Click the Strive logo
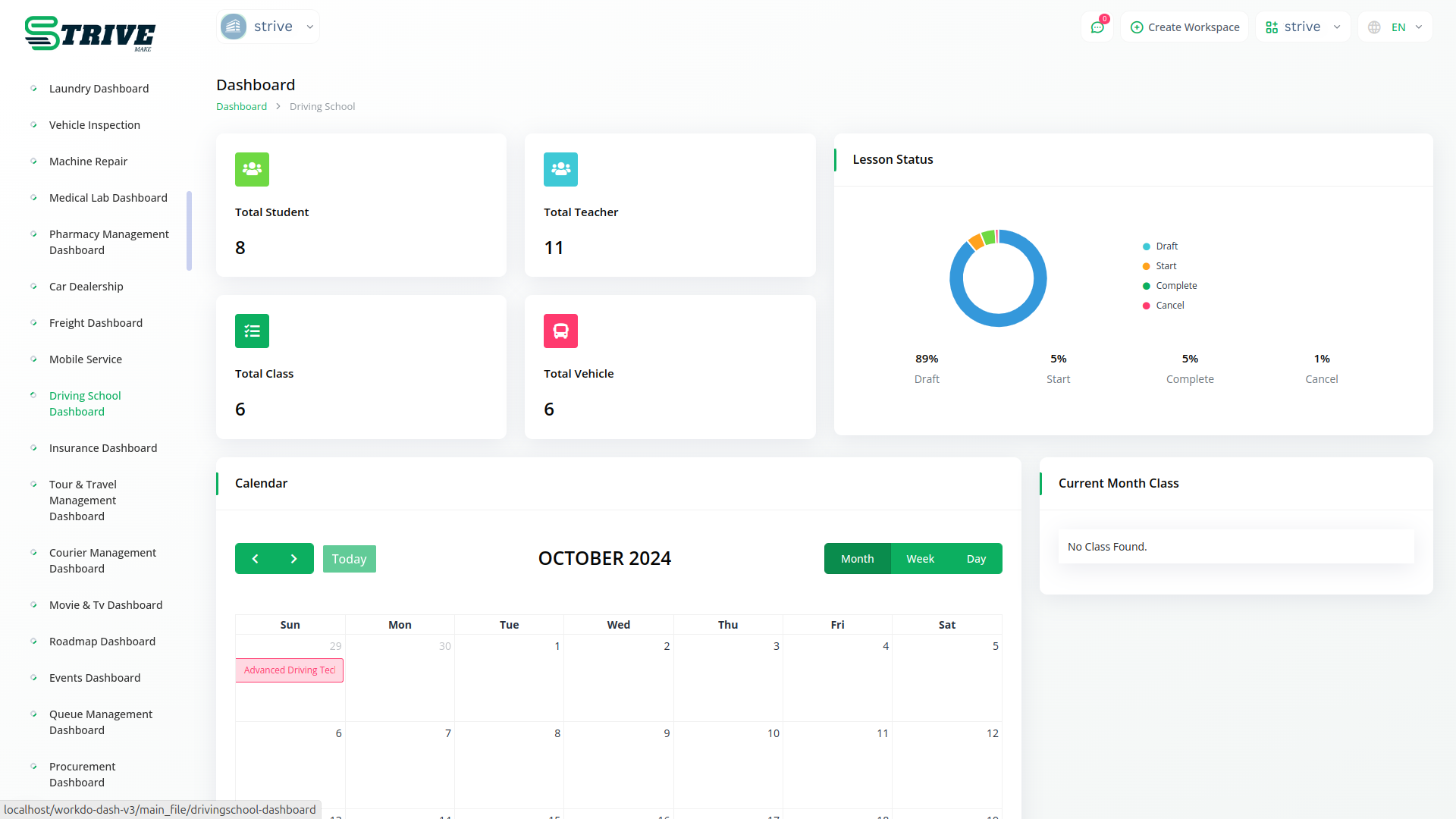1456x819 pixels. (x=89, y=33)
